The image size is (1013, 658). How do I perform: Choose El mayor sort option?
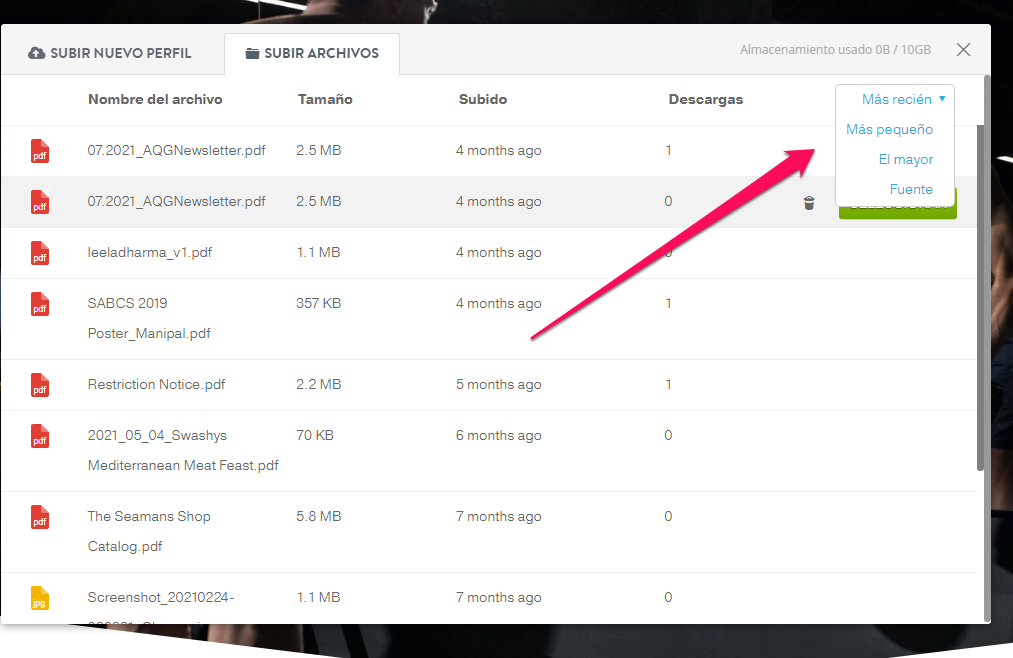(905, 159)
